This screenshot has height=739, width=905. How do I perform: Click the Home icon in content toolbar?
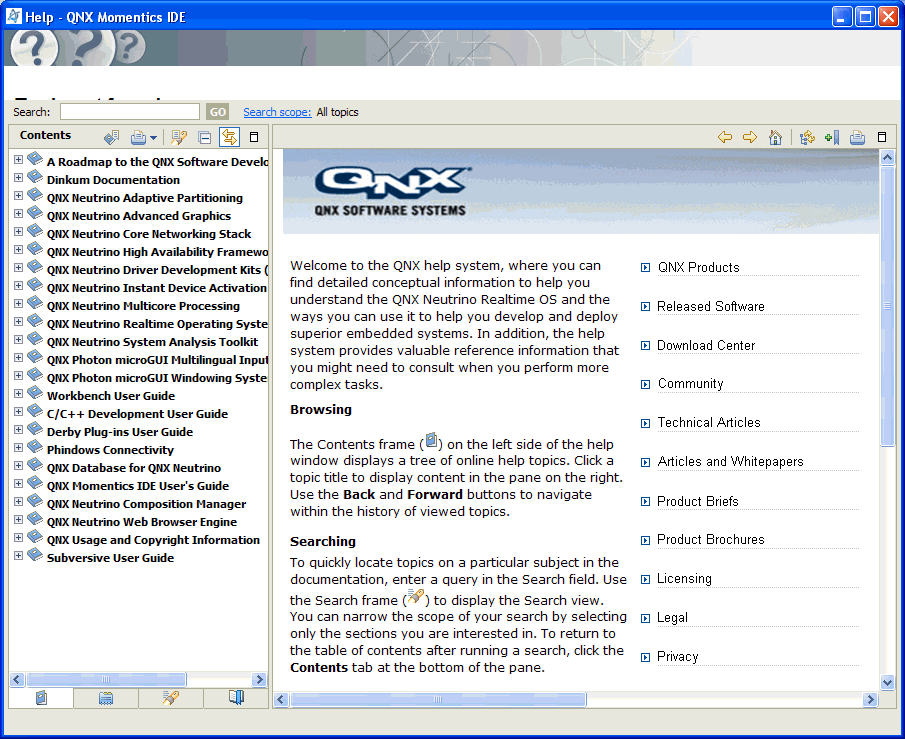pyautogui.click(x=775, y=137)
